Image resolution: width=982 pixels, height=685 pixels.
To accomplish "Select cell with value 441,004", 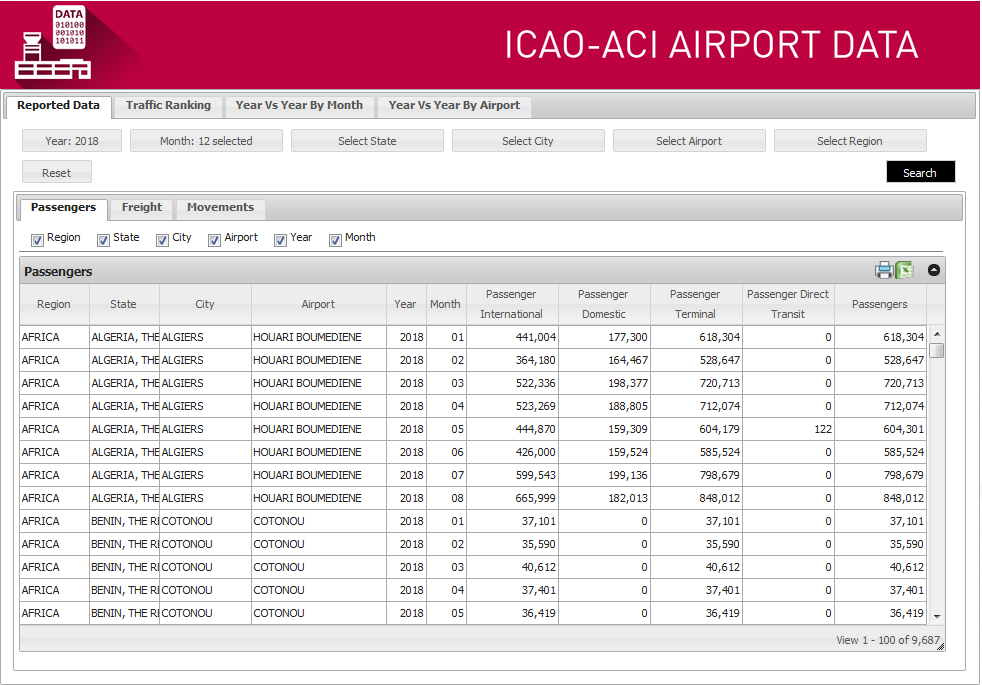I will [x=512, y=337].
